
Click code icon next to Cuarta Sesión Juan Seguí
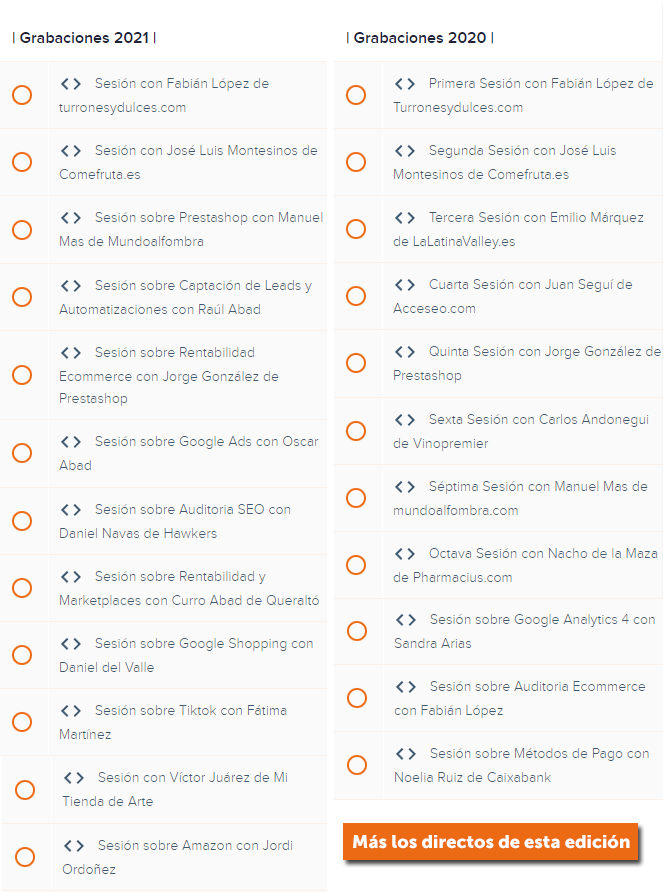405,285
